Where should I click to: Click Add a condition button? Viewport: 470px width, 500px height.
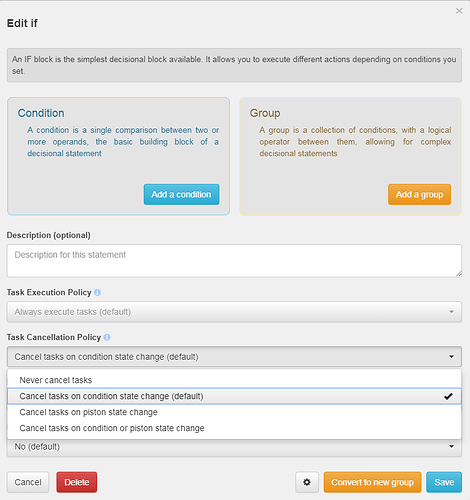(181, 194)
